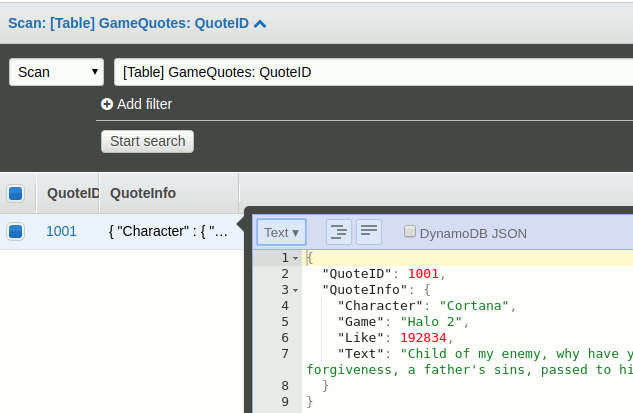
Task: Click the compact JSON icon
Action: [x=369, y=232]
